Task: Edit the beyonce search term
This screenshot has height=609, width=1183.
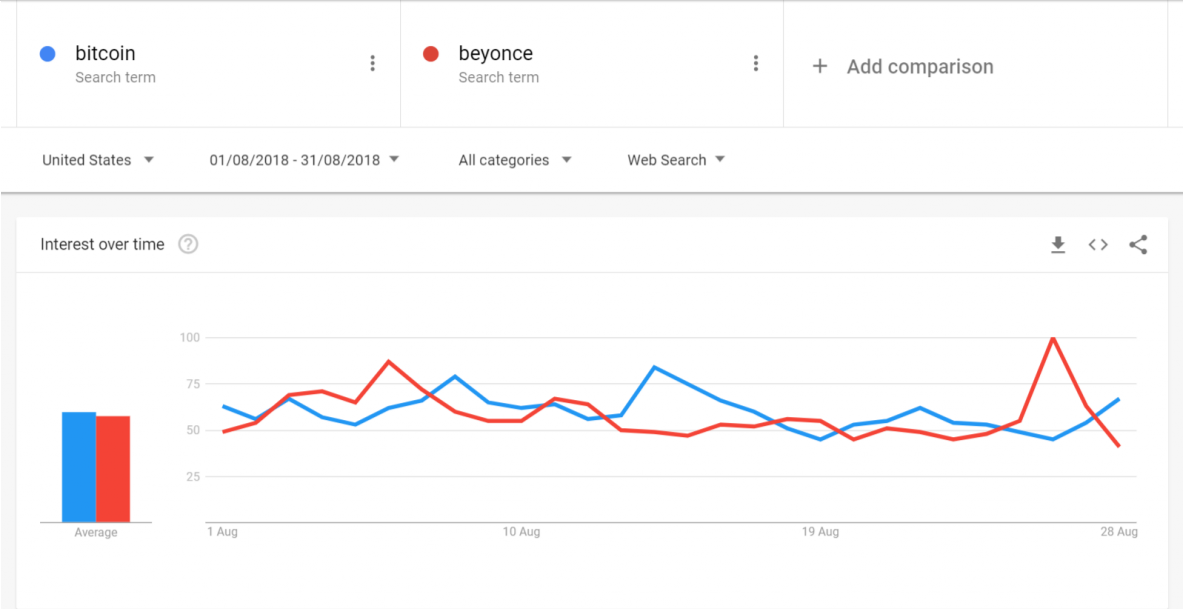Action: (x=495, y=54)
